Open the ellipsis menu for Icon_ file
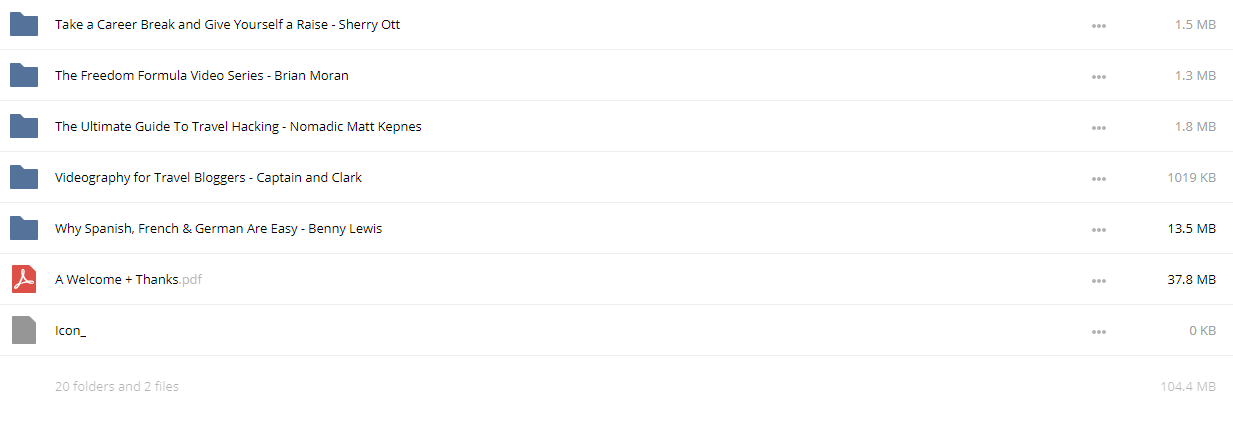1233x439 pixels. 1099,332
